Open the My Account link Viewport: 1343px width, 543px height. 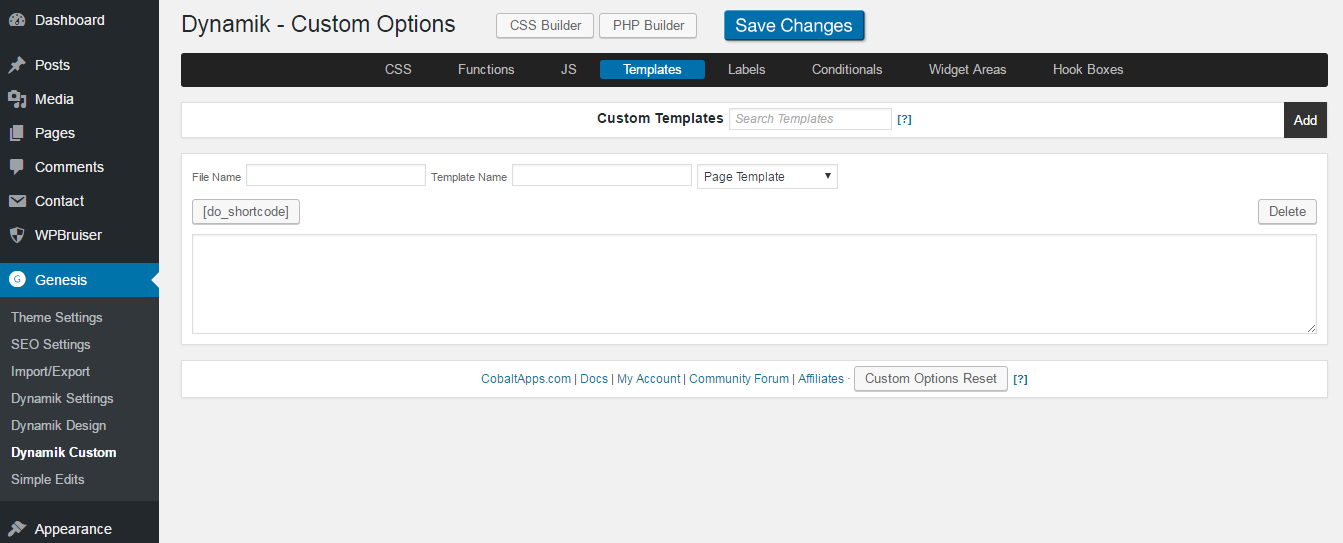tap(648, 379)
